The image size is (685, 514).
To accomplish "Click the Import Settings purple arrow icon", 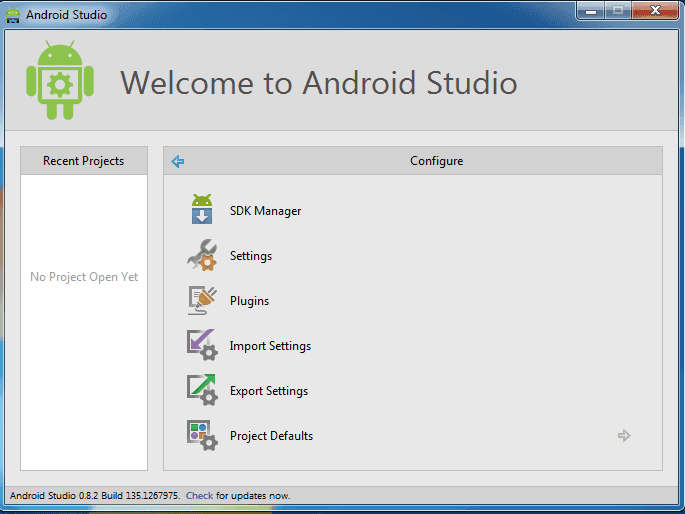I will (202, 345).
